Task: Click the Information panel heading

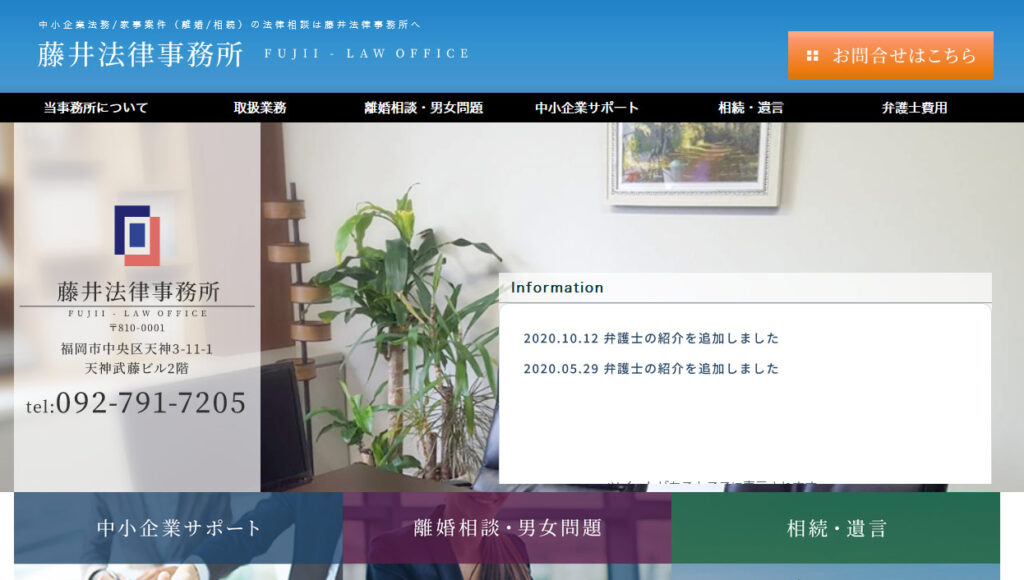Action: point(557,288)
